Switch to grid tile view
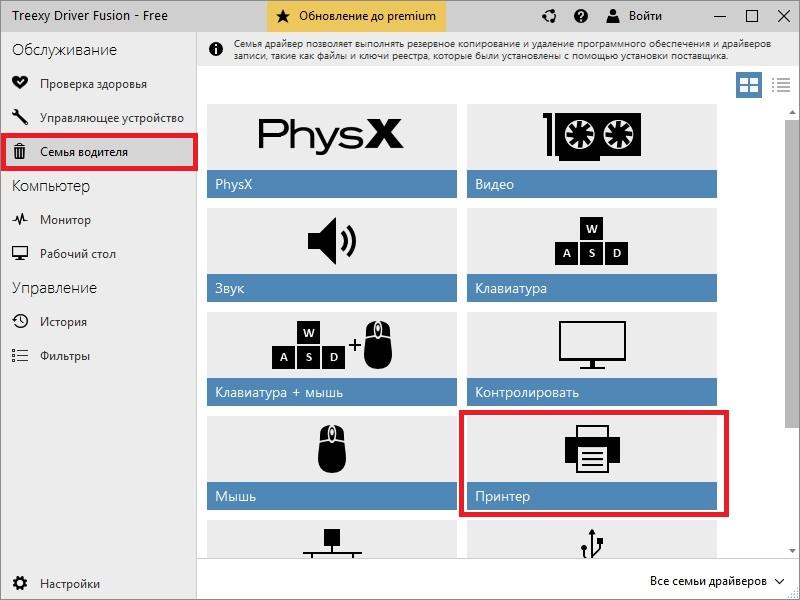800x600 pixels. click(x=749, y=85)
